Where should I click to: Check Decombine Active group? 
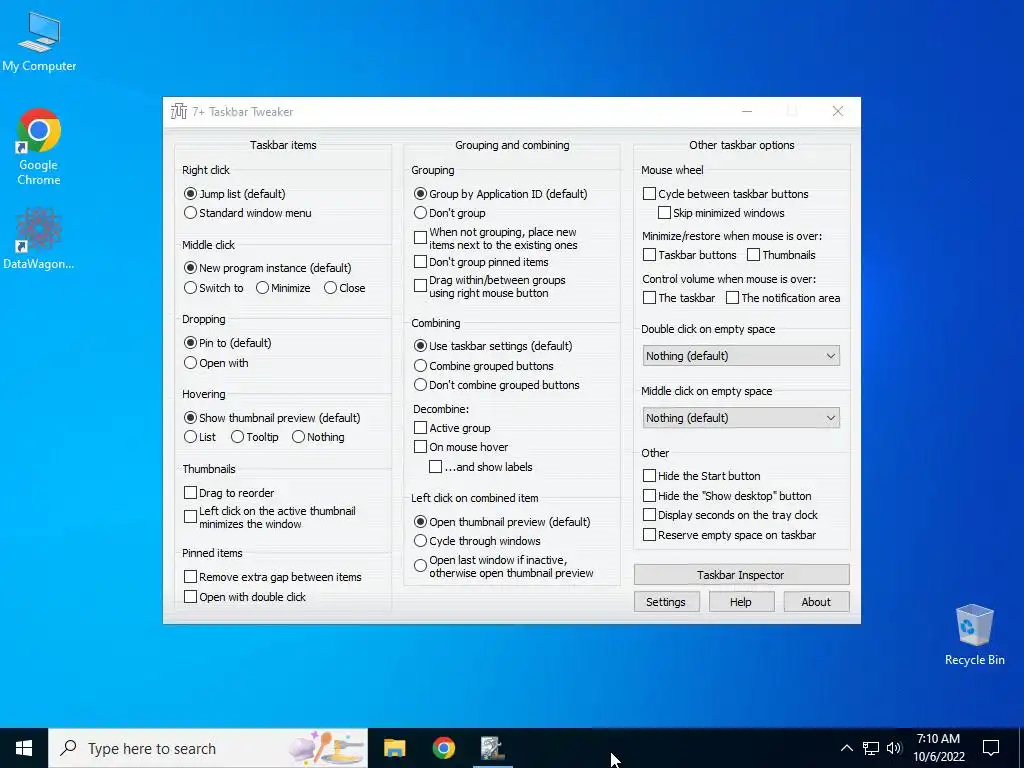pyautogui.click(x=453, y=428)
